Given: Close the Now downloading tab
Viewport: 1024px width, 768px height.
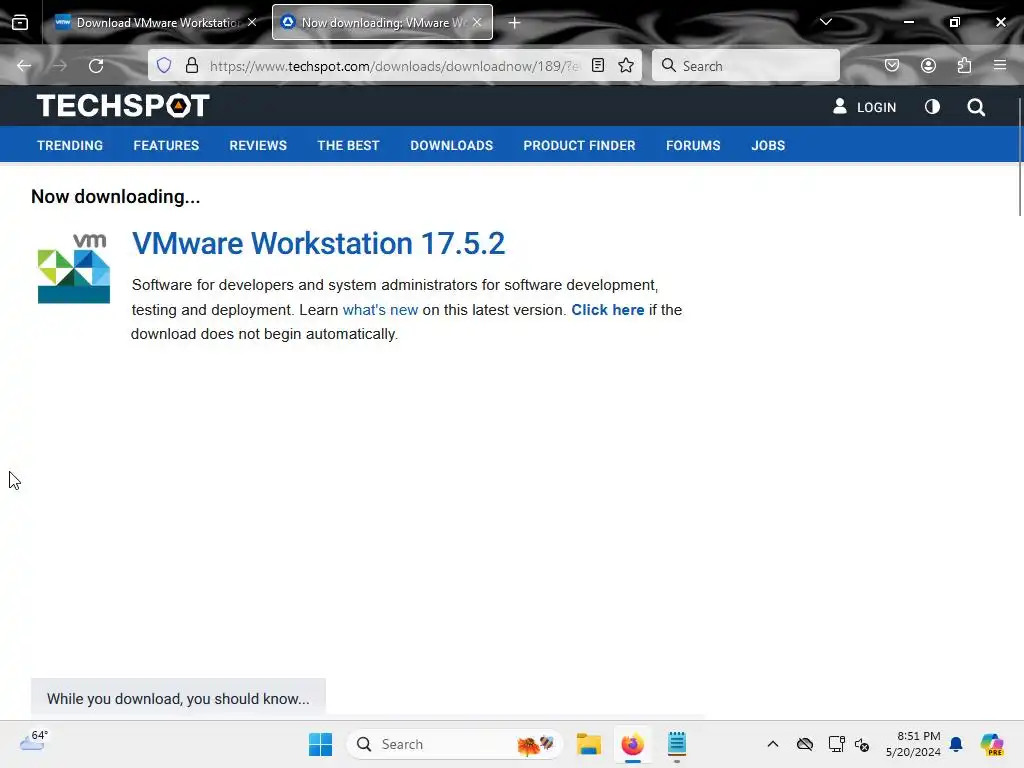Looking at the screenshot, I should click(x=477, y=22).
